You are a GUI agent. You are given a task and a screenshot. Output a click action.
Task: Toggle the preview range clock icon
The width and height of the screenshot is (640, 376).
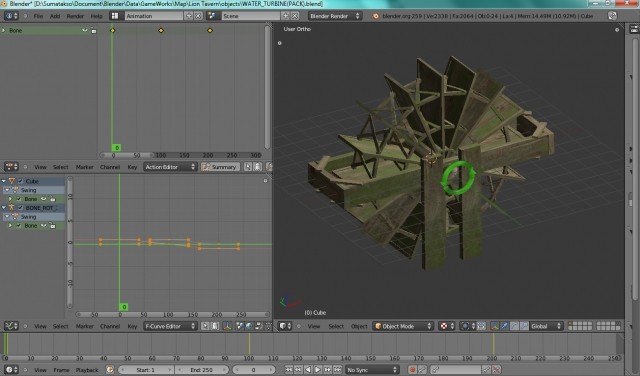click(109, 369)
